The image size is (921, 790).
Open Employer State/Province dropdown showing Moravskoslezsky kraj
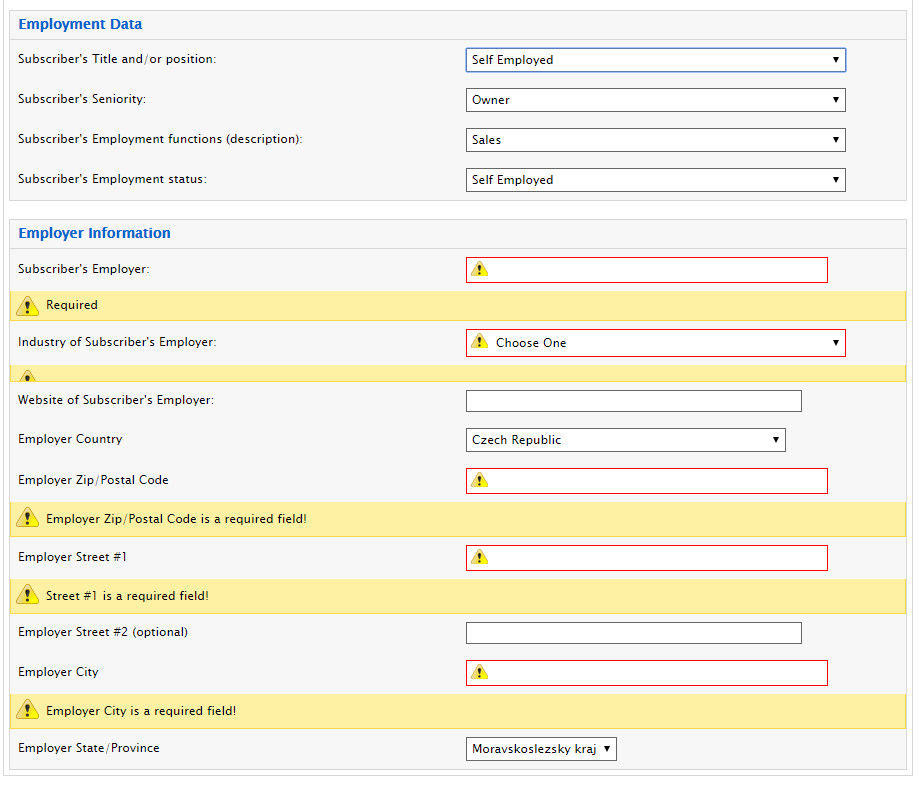541,749
